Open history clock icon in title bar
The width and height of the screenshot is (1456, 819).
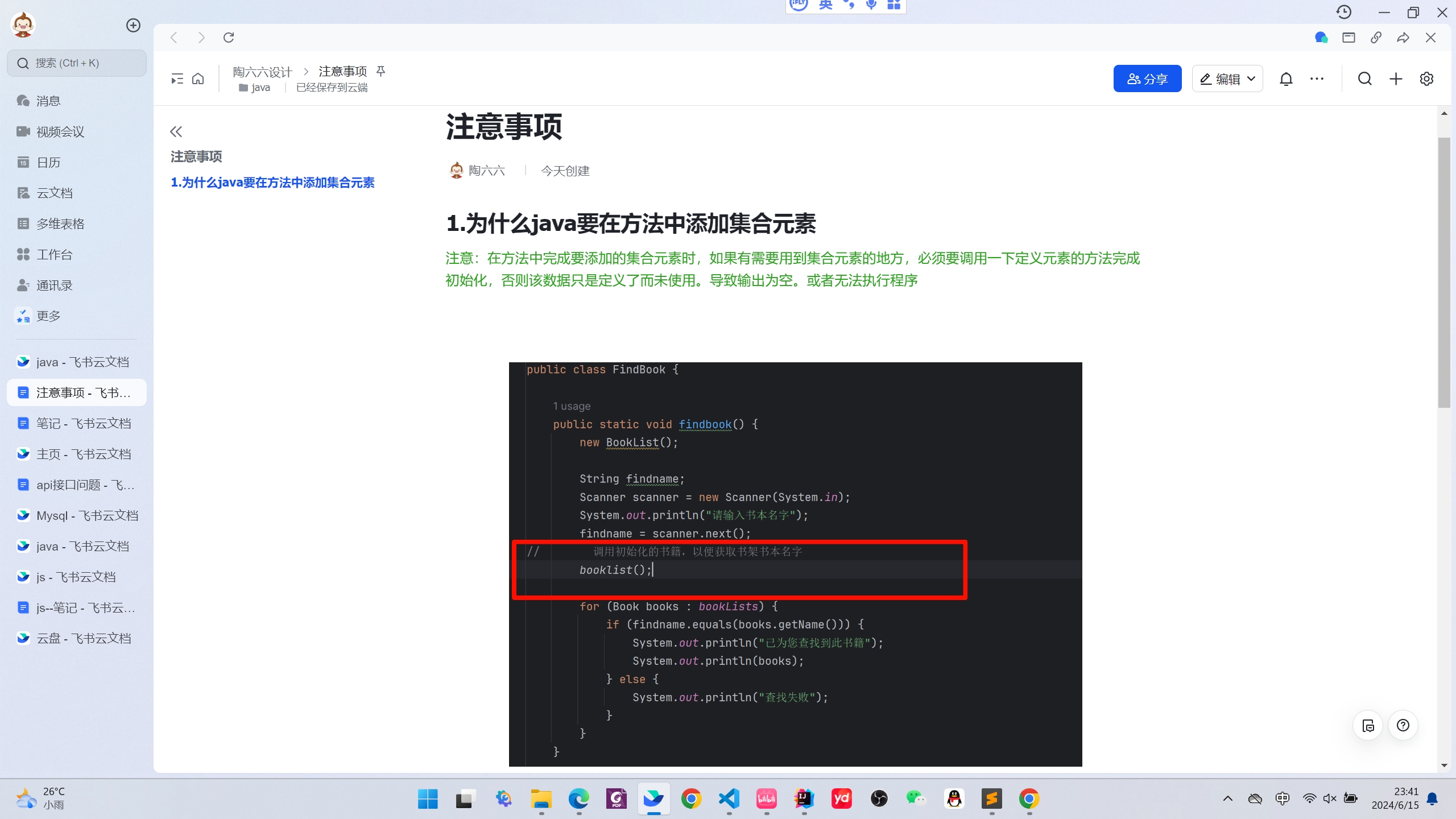pos(1343,12)
